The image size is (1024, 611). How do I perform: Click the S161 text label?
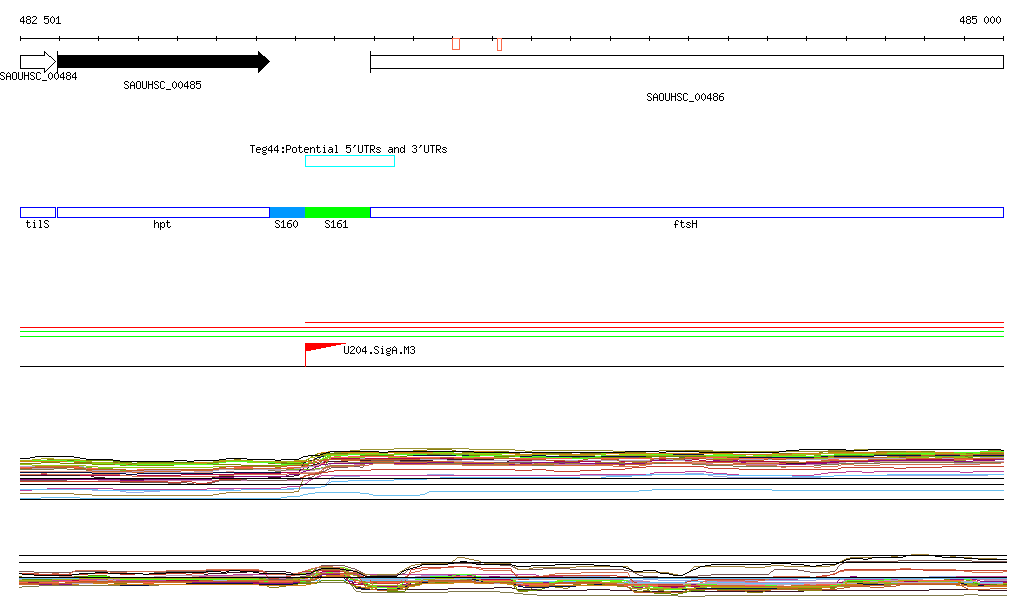[336, 225]
